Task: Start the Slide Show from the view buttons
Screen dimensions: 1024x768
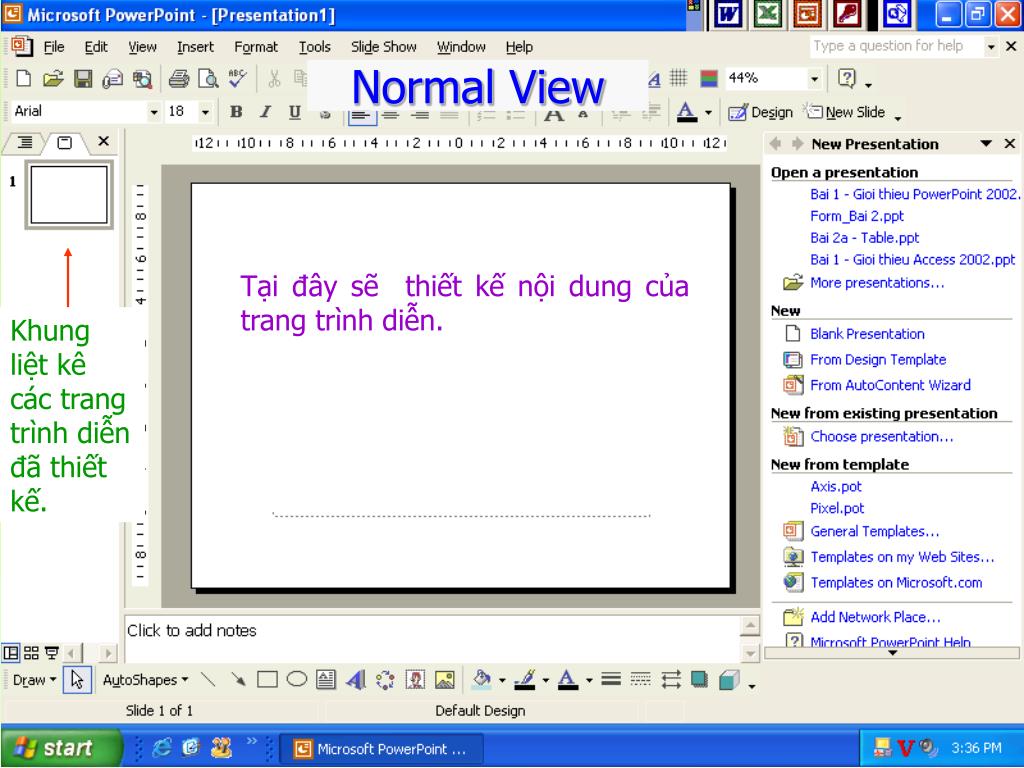Action: coord(52,652)
